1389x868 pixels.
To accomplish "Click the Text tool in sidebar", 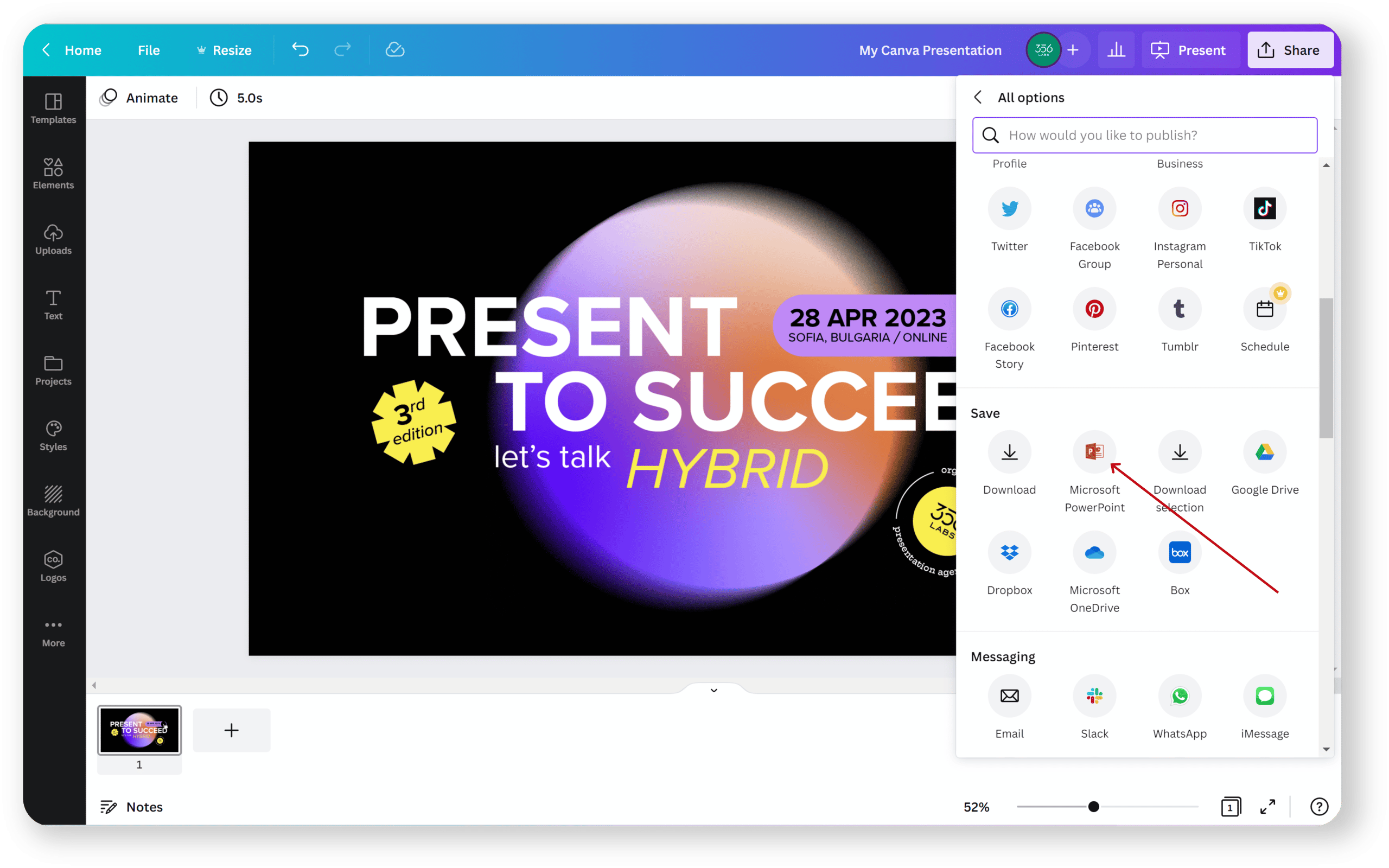I will pos(52,305).
